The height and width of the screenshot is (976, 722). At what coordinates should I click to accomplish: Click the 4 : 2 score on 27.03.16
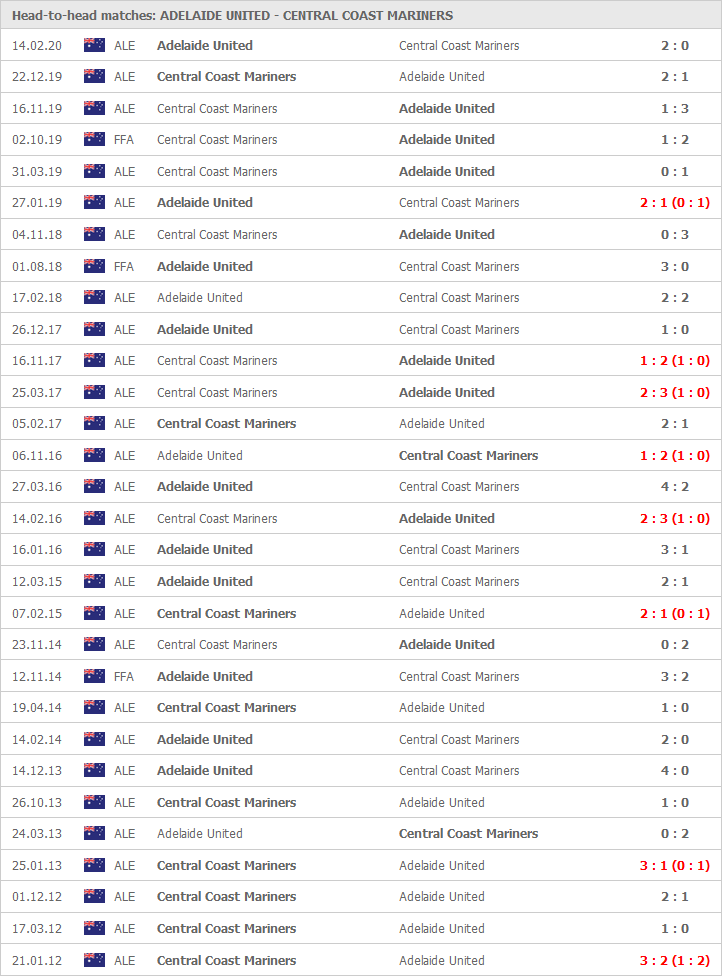(x=675, y=486)
